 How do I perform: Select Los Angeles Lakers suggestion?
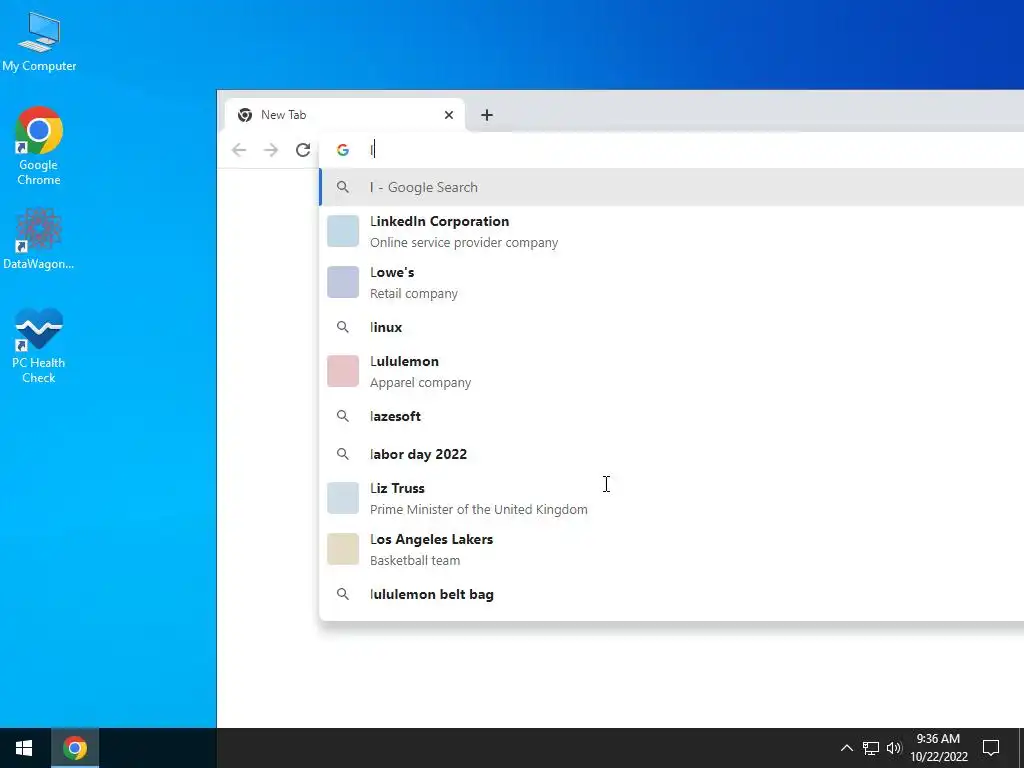(671, 549)
